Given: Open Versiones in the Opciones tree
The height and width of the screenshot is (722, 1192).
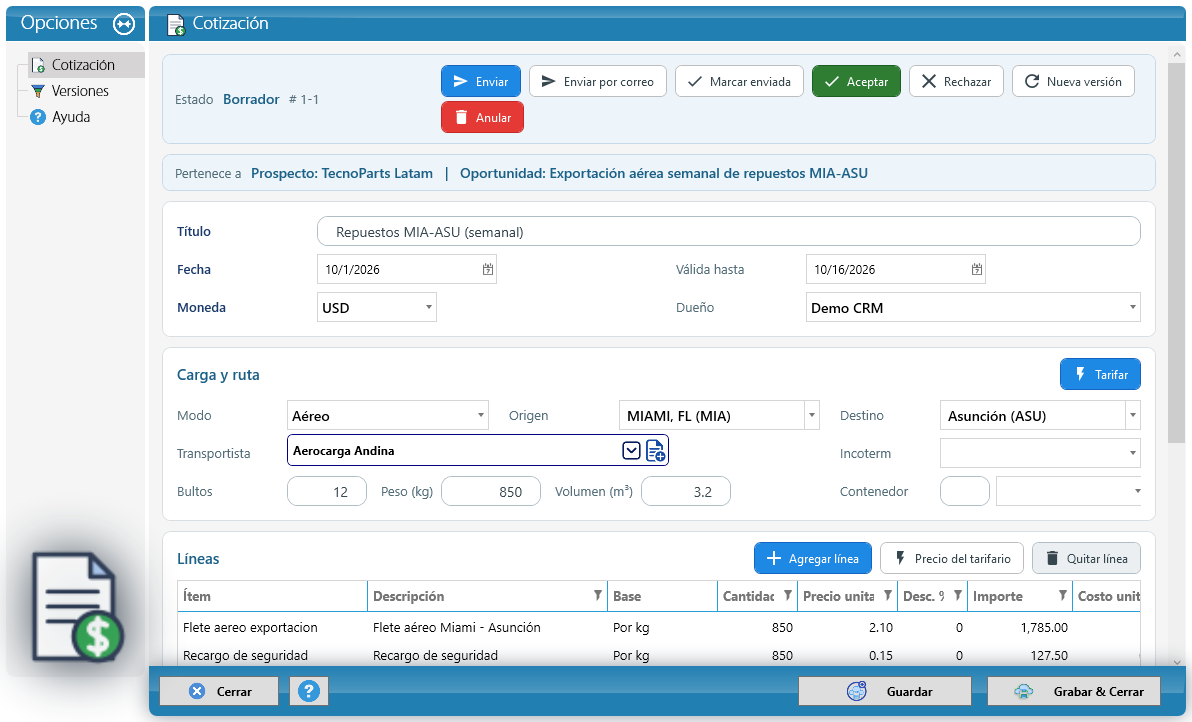Looking at the screenshot, I should point(80,90).
